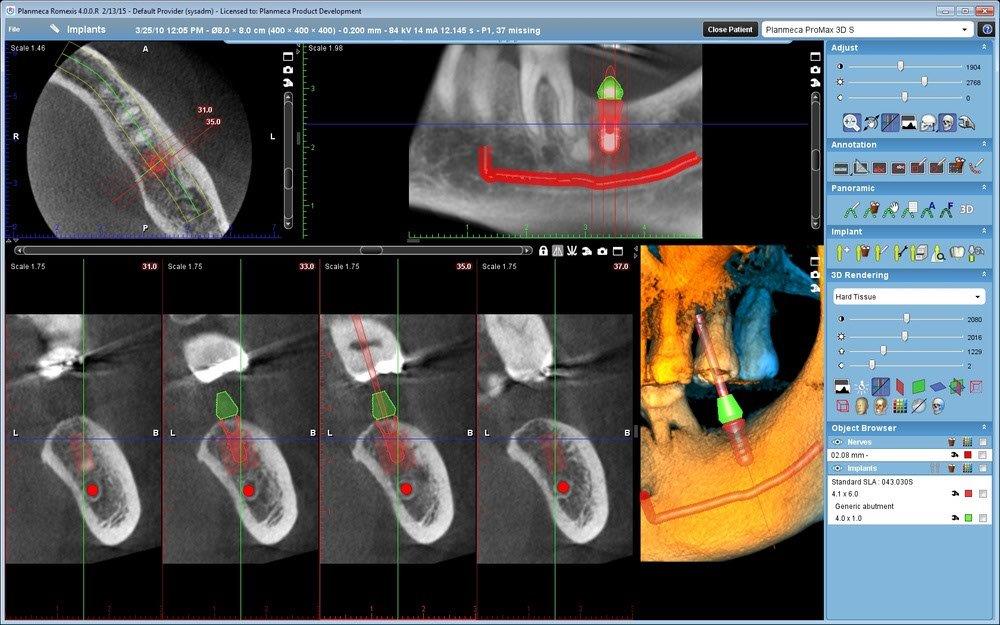The width and height of the screenshot is (1000, 625).
Task: Click the red sagittal clipping plane icon
Action: (x=900, y=386)
